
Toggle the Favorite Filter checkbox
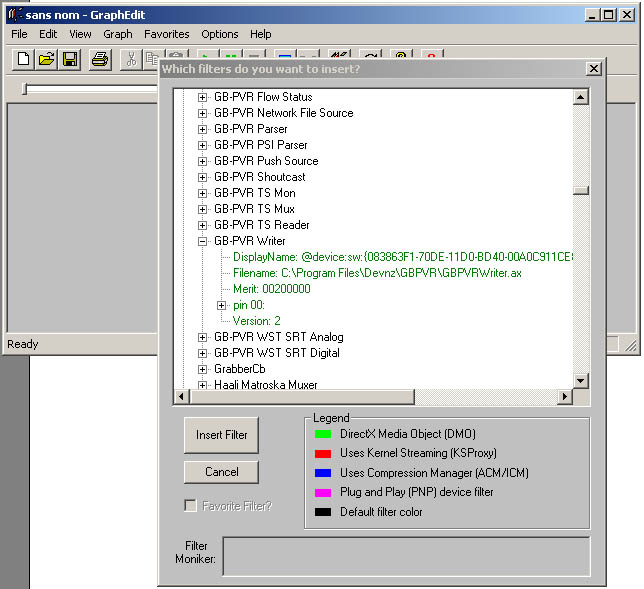click(191, 506)
